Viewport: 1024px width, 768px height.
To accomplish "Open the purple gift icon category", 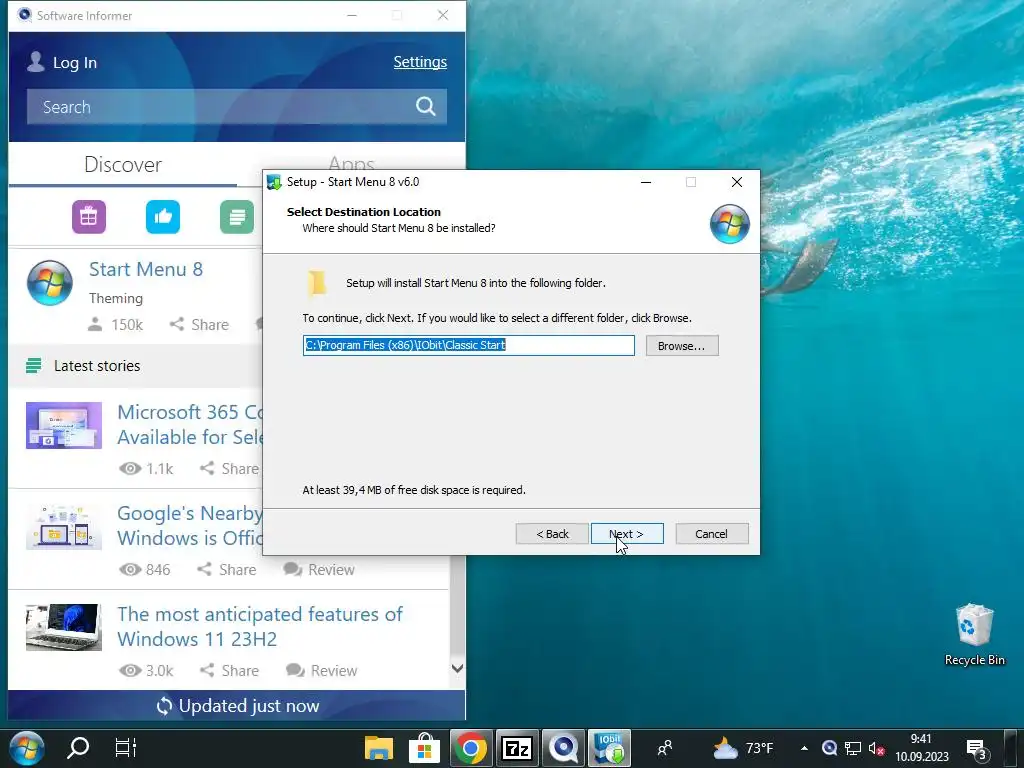I will (89, 217).
